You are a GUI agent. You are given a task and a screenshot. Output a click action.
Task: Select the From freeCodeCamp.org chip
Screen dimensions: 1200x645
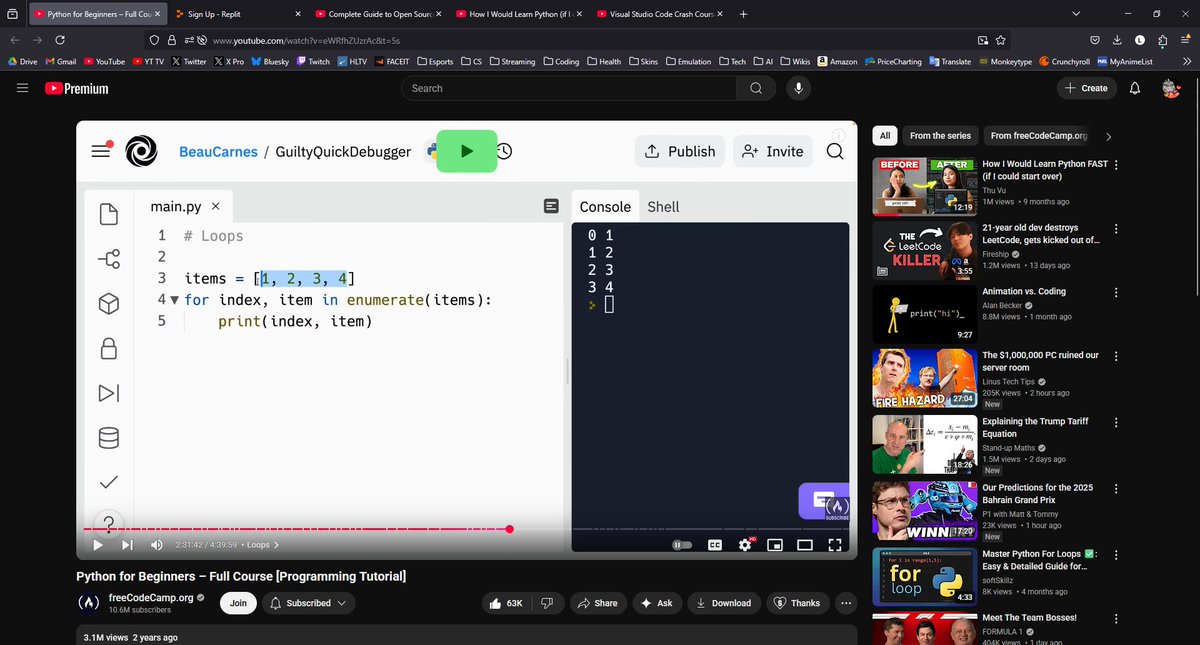[1038, 135]
